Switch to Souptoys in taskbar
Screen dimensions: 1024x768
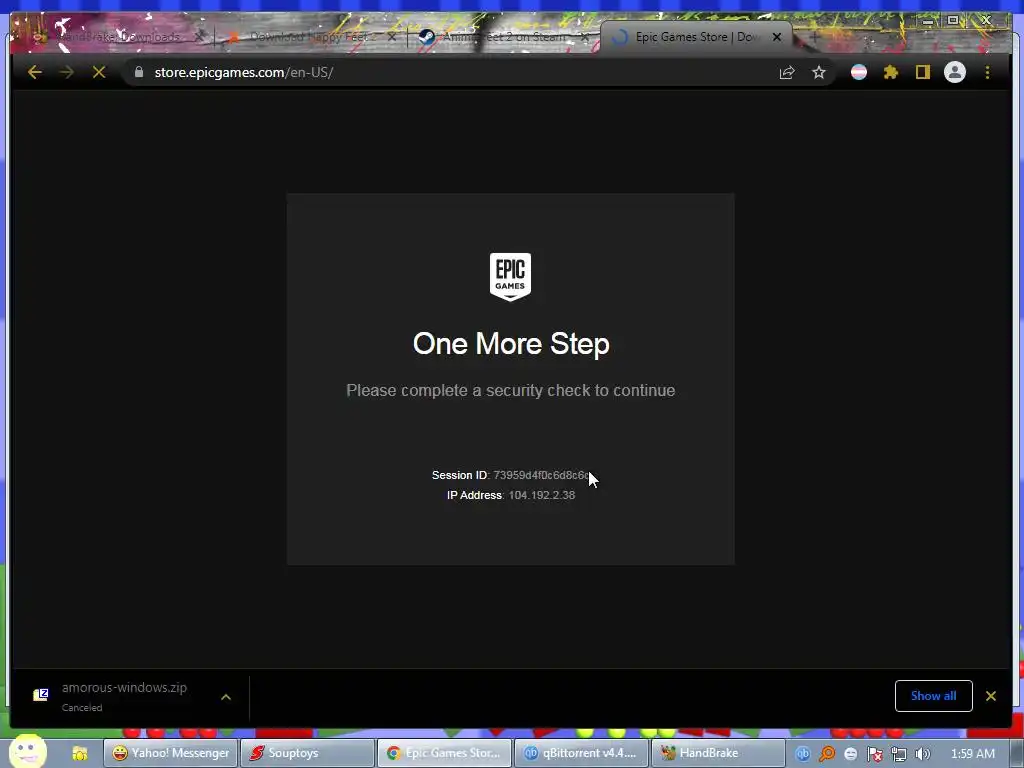point(308,753)
